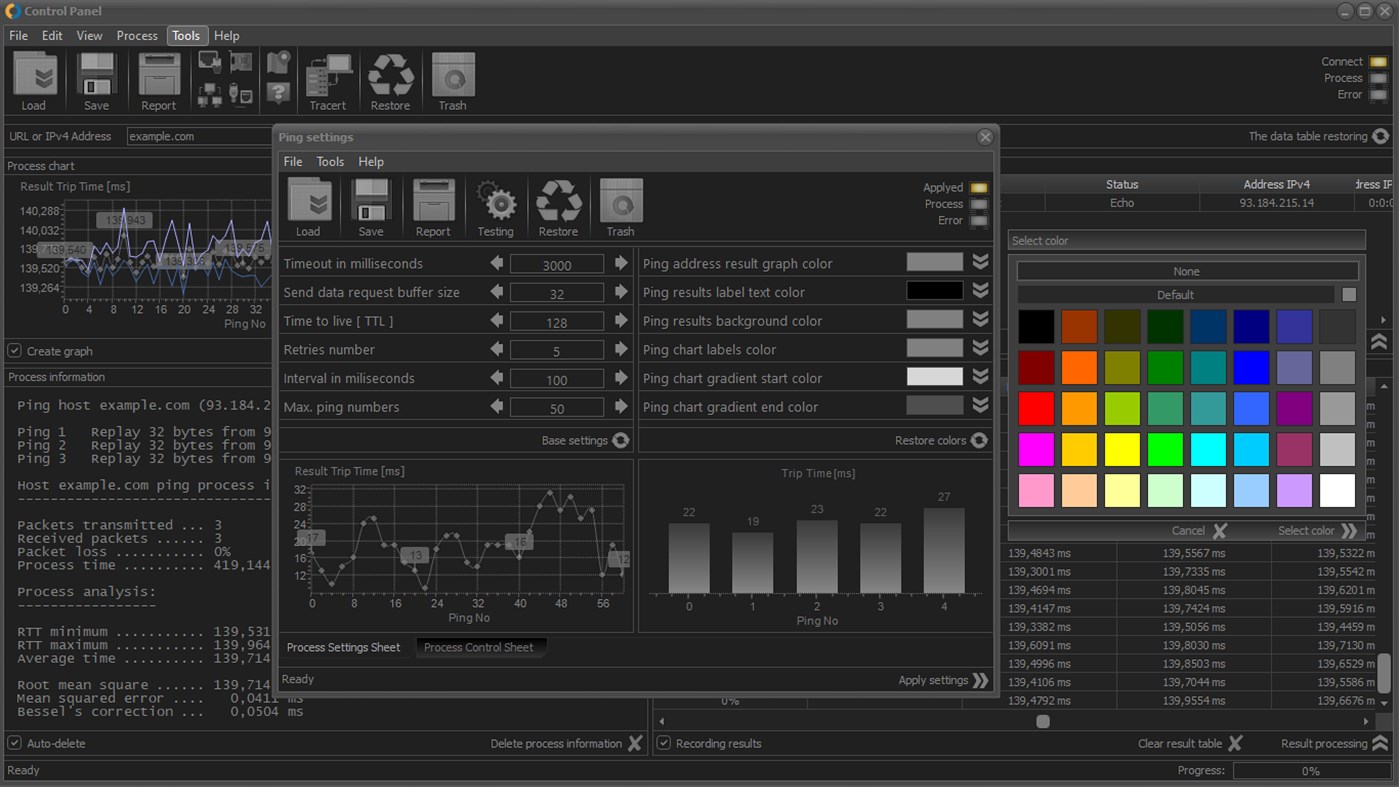Click Cancel in the Select color popup
The height and width of the screenshot is (787, 1399).
pos(1199,531)
